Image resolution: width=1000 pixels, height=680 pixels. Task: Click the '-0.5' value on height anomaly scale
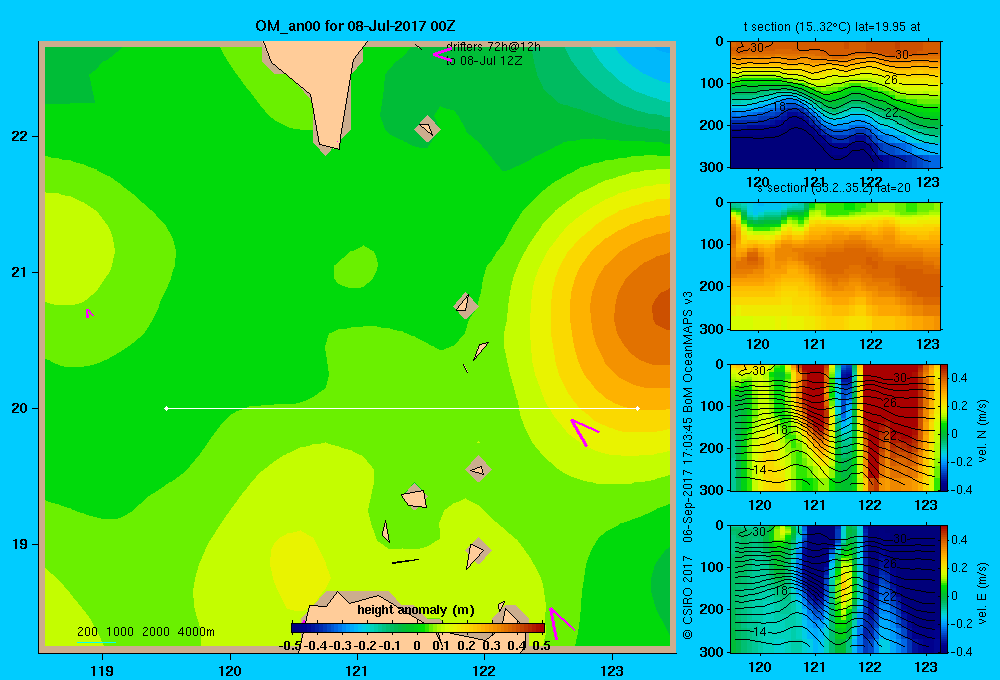290,646
